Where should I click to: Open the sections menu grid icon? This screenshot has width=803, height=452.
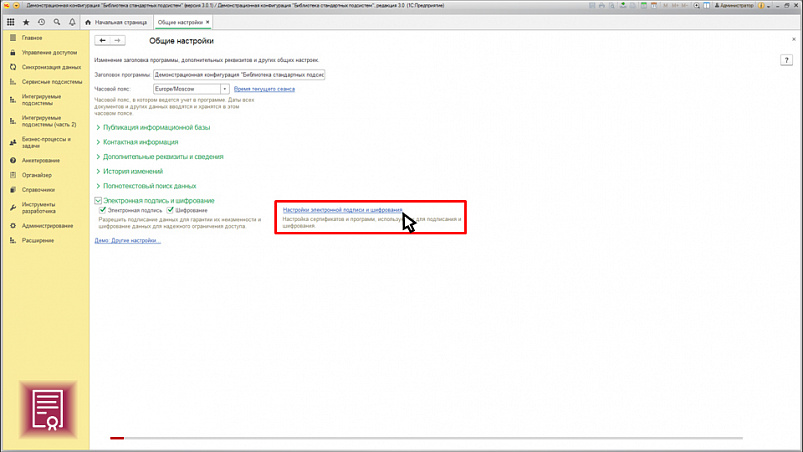coord(11,22)
